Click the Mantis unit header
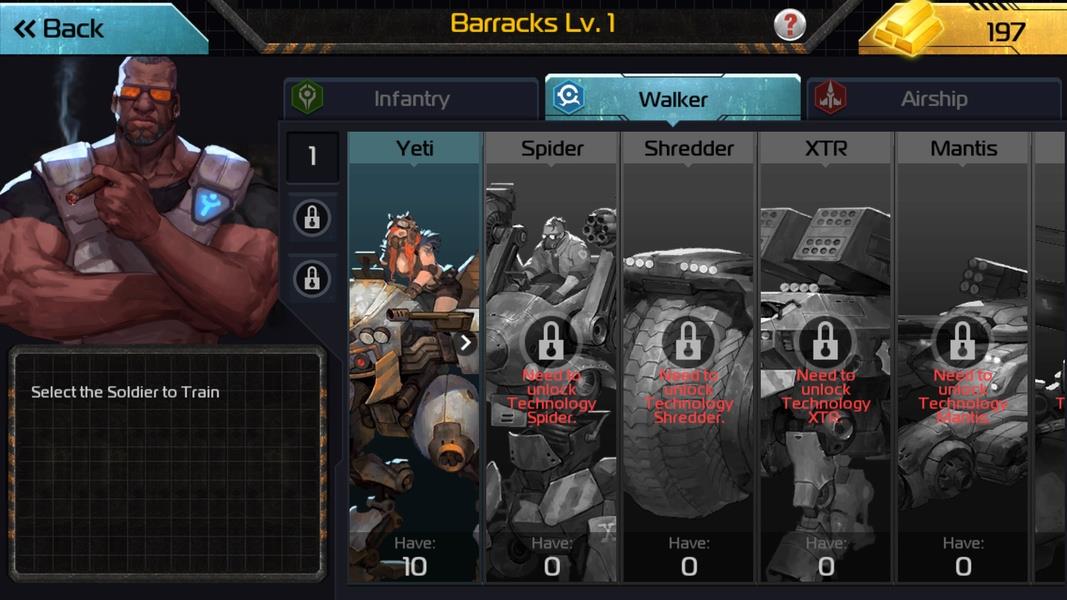This screenshot has height=600, width=1067. (963, 148)
